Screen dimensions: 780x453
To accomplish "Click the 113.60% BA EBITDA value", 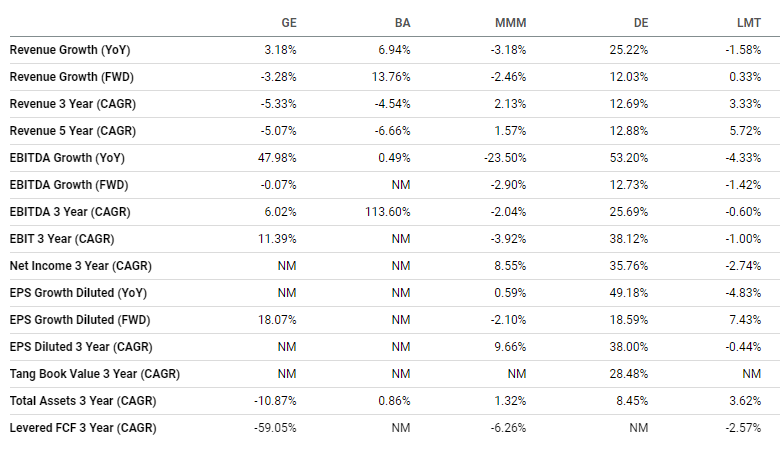I will click(388, 212).
